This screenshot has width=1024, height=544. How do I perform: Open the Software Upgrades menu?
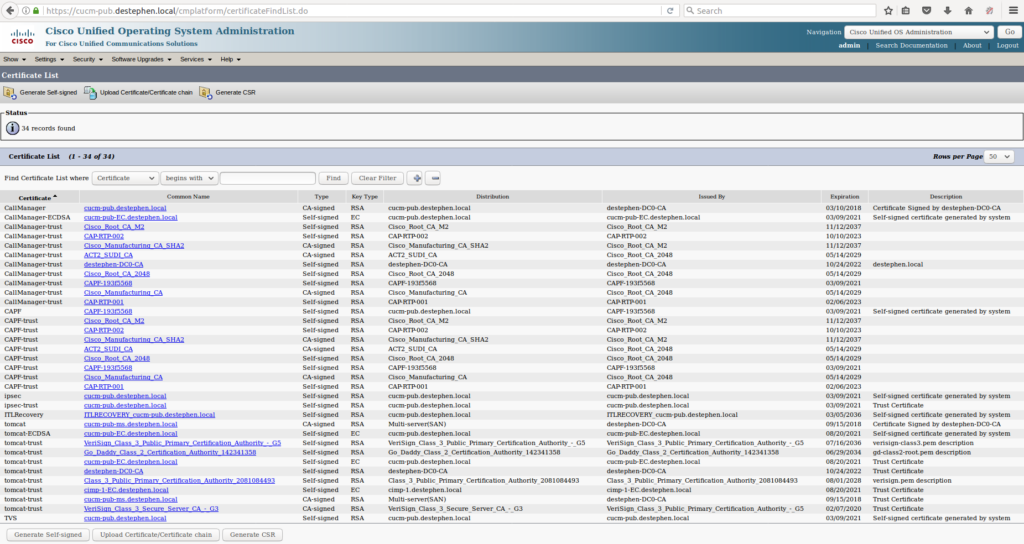141,59
